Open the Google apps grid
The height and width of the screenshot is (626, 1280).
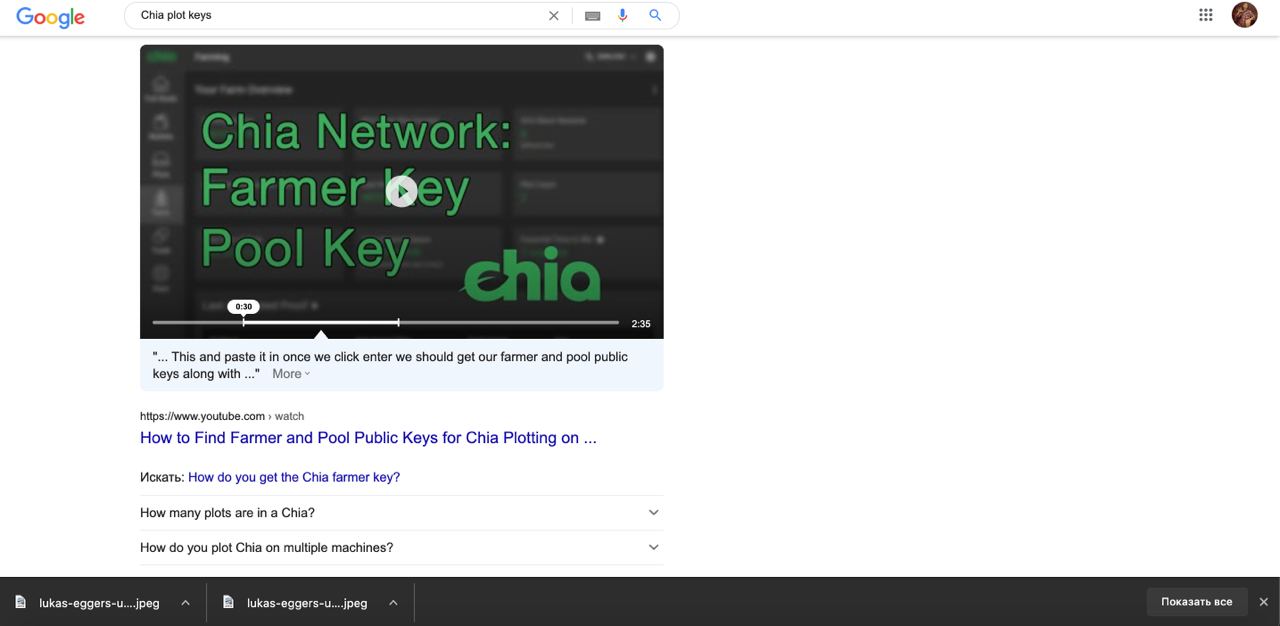[x=1206, y=15]
